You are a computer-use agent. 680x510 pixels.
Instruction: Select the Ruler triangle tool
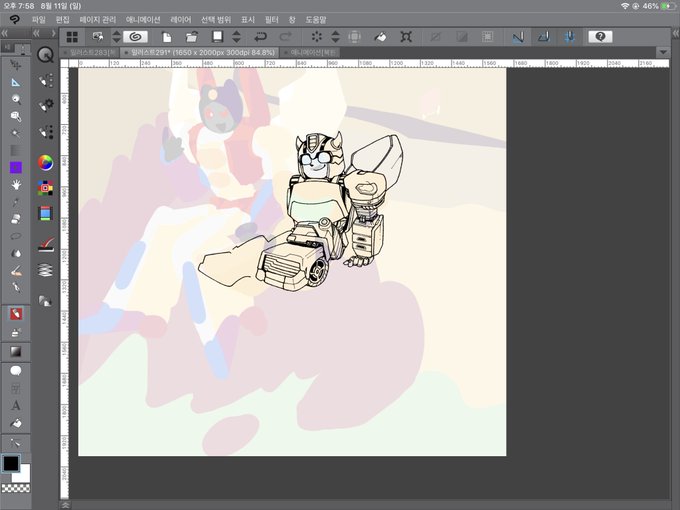[x=16, y=82]
